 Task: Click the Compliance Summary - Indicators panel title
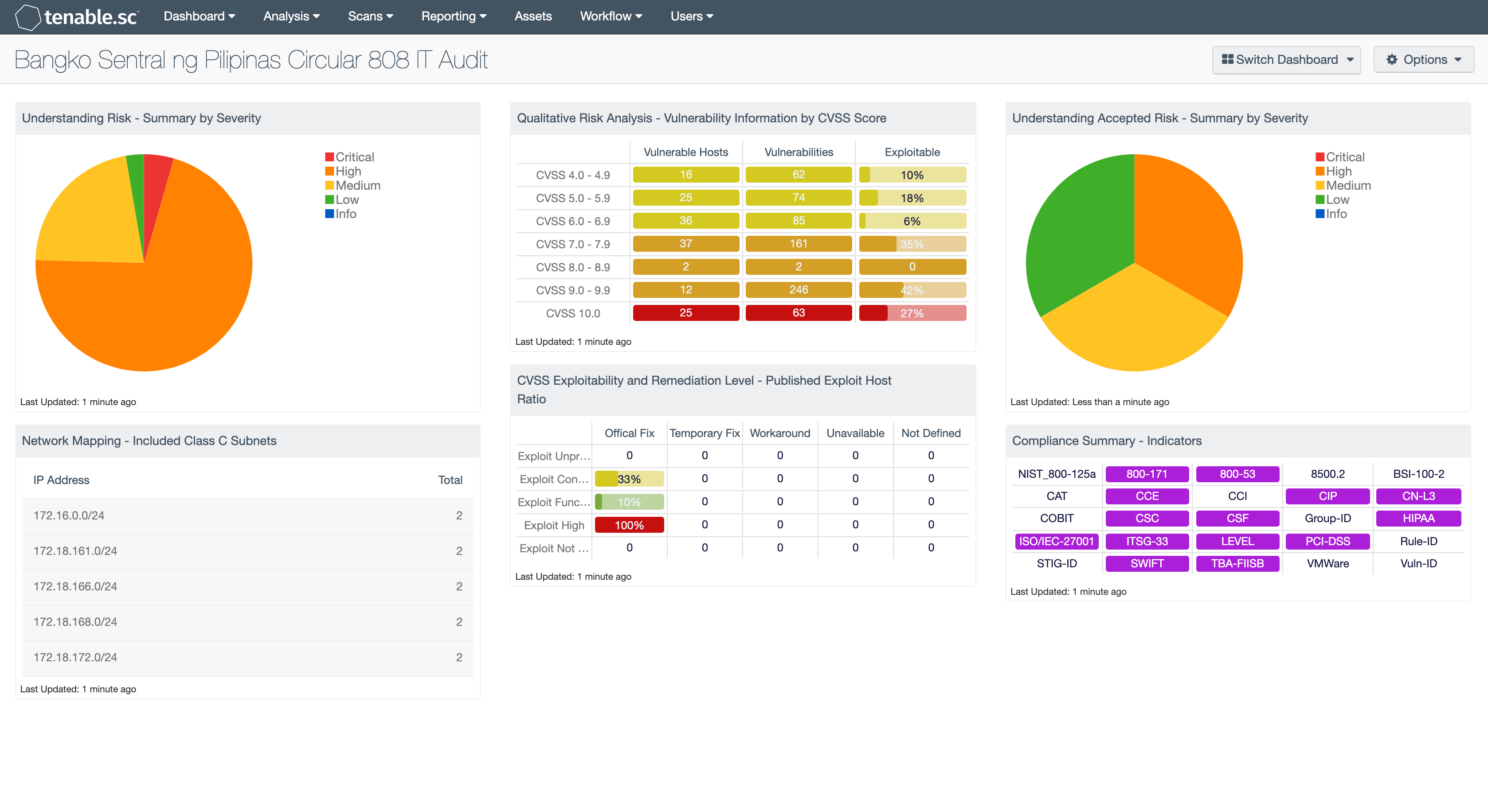tap(1106, 441)
